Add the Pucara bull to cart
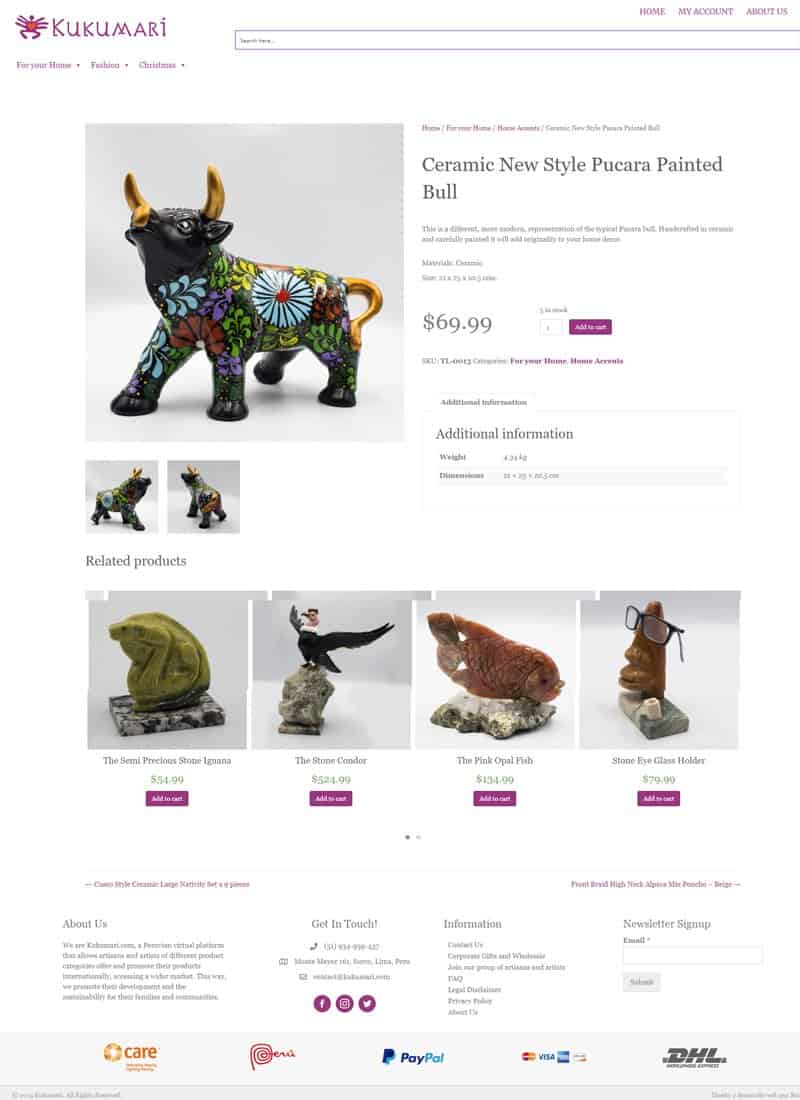The width and height of the screenshot is (800, 1100). 590,327
